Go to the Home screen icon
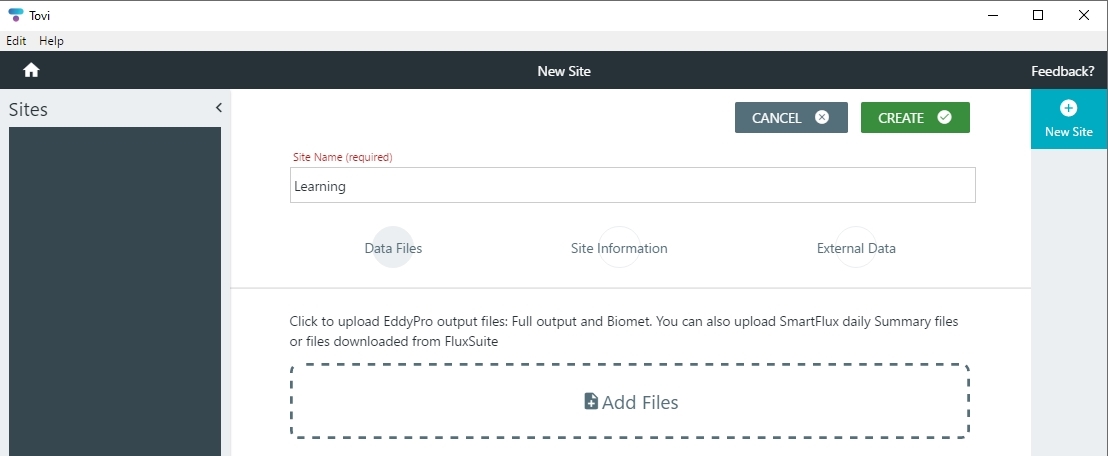 click(31, 70)
